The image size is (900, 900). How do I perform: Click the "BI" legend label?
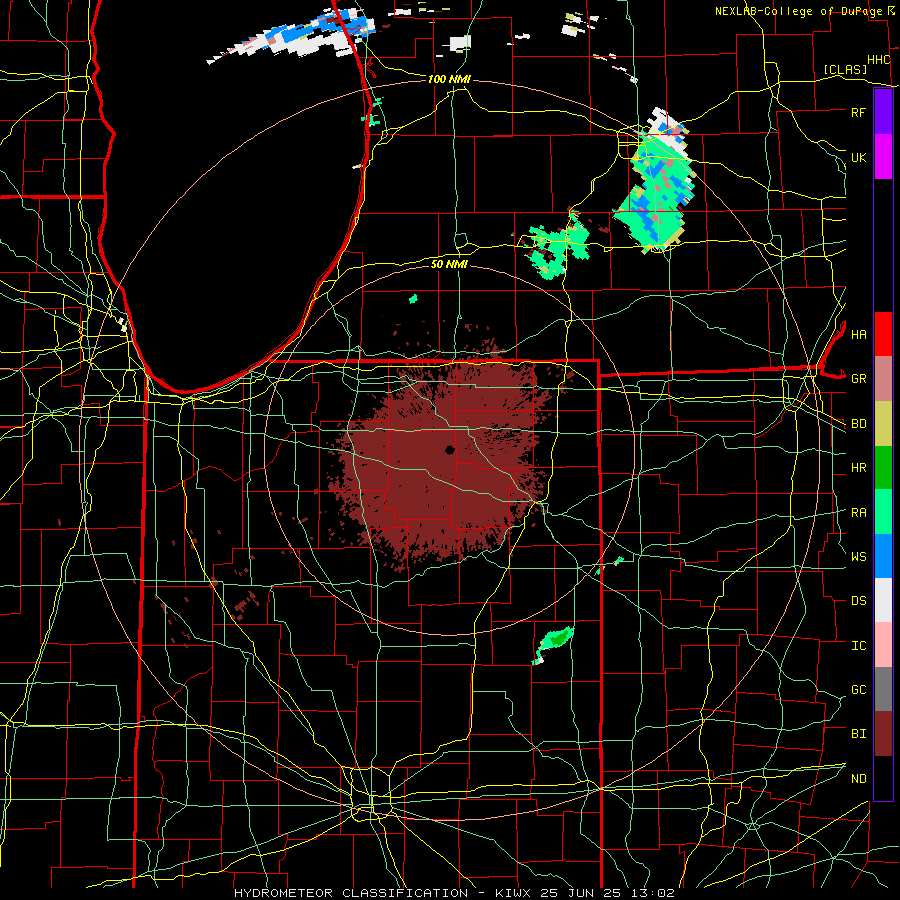point(858,734)
